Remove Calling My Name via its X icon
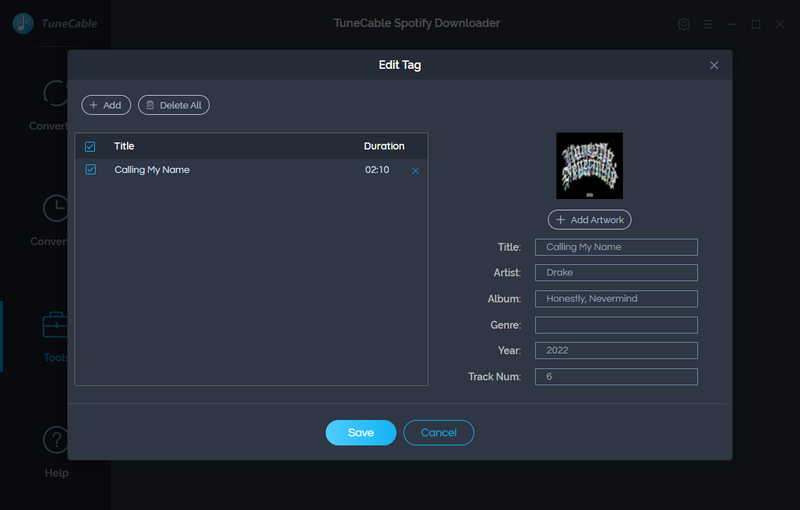 (x=415, y=171)
